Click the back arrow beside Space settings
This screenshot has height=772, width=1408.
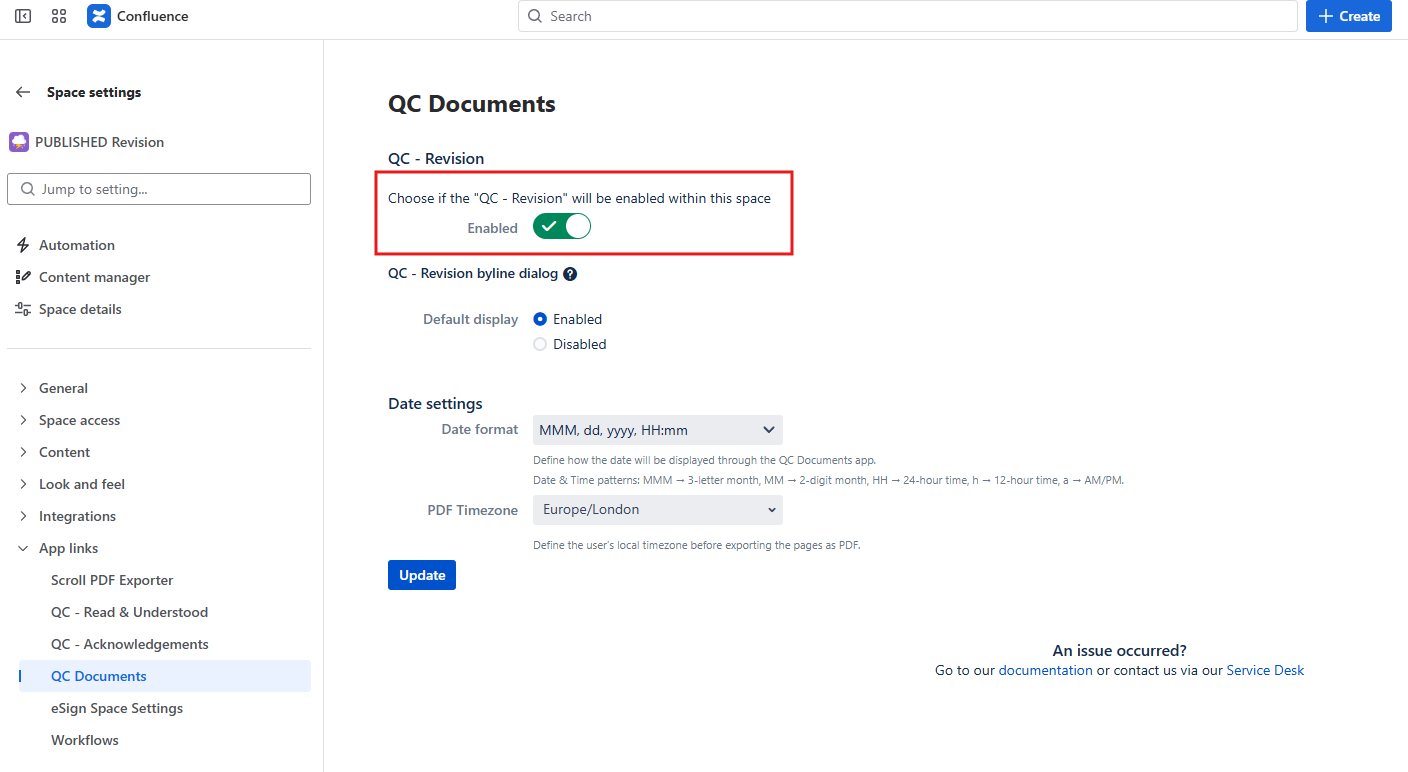tap(23, 92)
